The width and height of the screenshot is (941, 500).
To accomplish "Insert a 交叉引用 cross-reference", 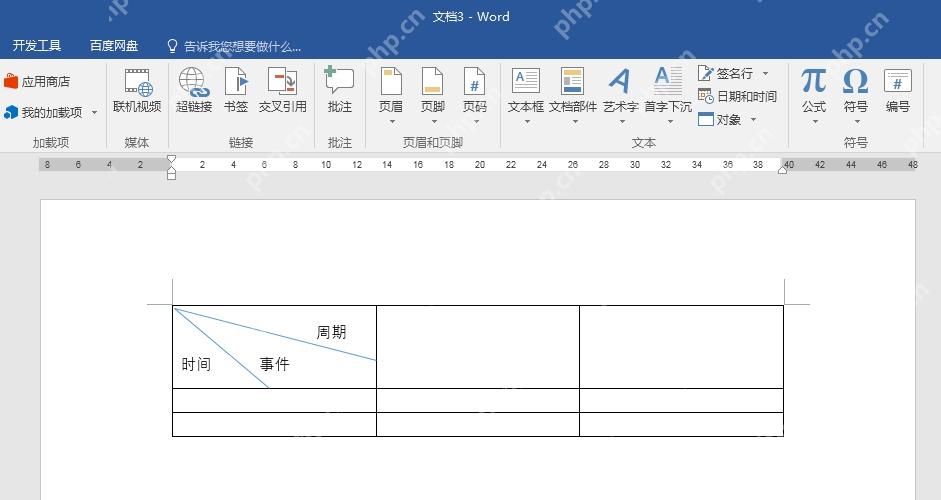I will coord(282,91).
